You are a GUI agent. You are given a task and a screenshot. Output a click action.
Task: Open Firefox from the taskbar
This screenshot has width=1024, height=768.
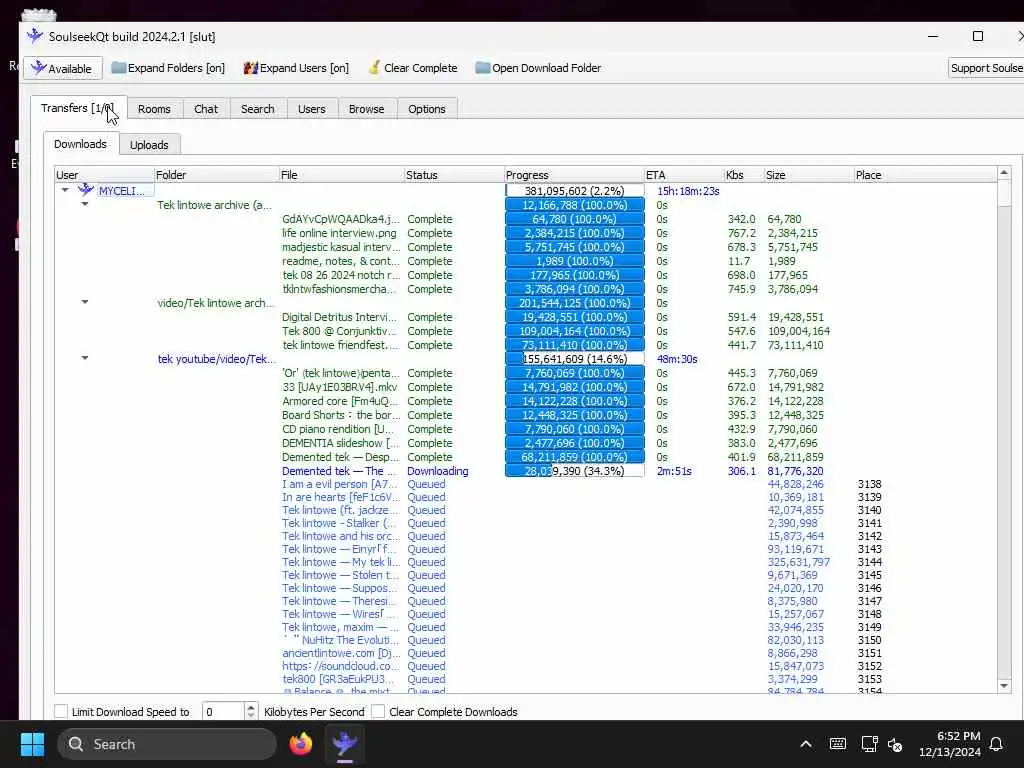point(301,744)
